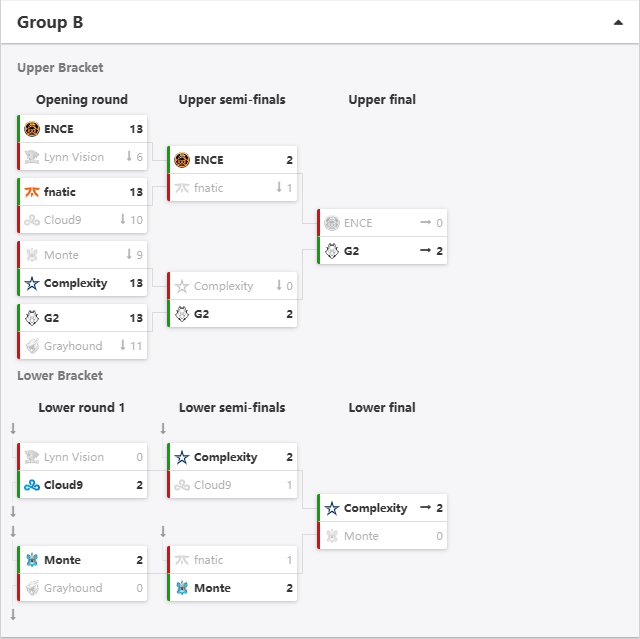Viewport: 640px width, 639px height.
Task: Click Cloud9 in Lower semi-finals match
Action: tap(213, 485)
